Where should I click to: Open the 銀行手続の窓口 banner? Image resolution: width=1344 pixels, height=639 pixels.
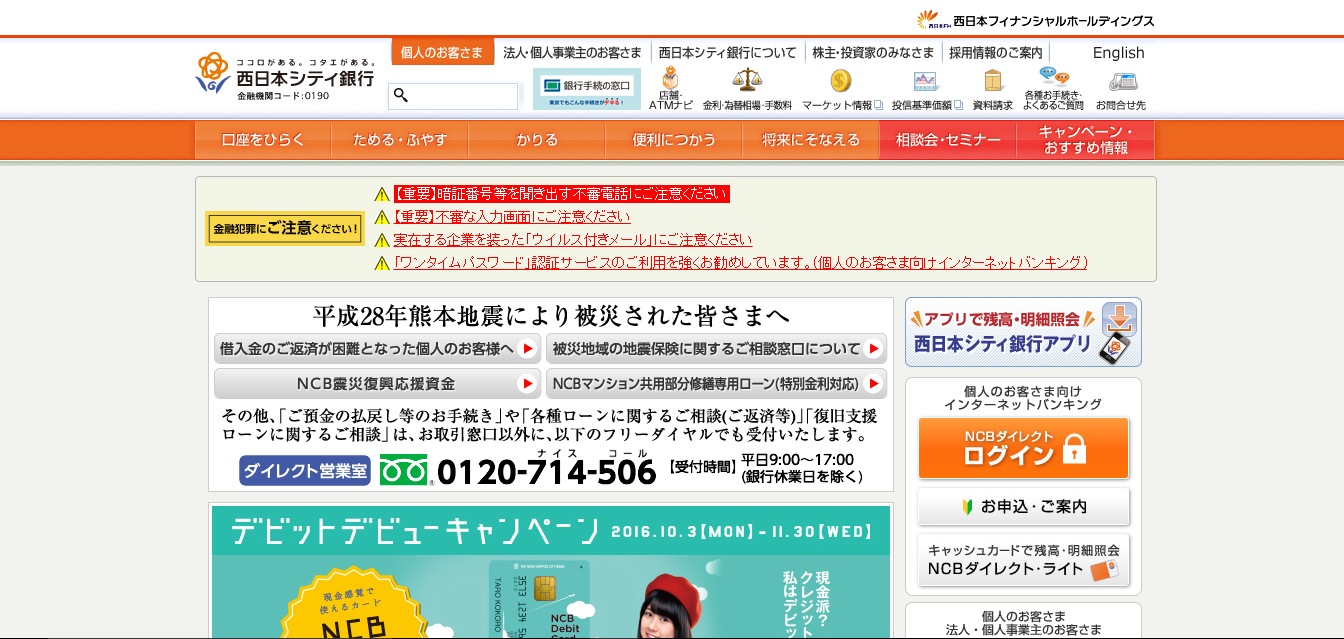[x=587, y=89]
